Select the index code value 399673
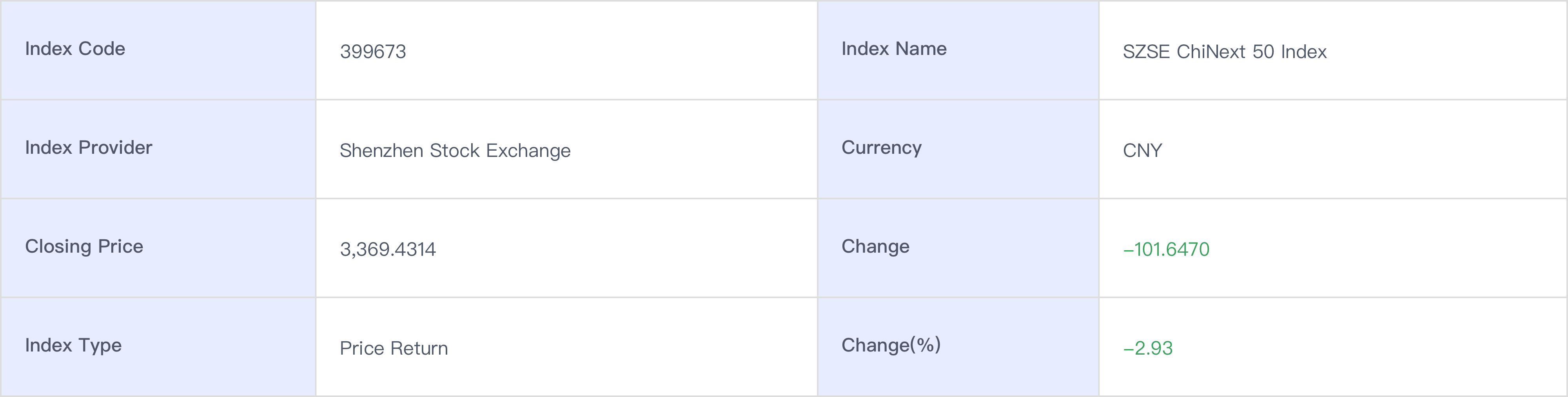1568x397 pixels. pyautogui.click(x=372, y=52)
